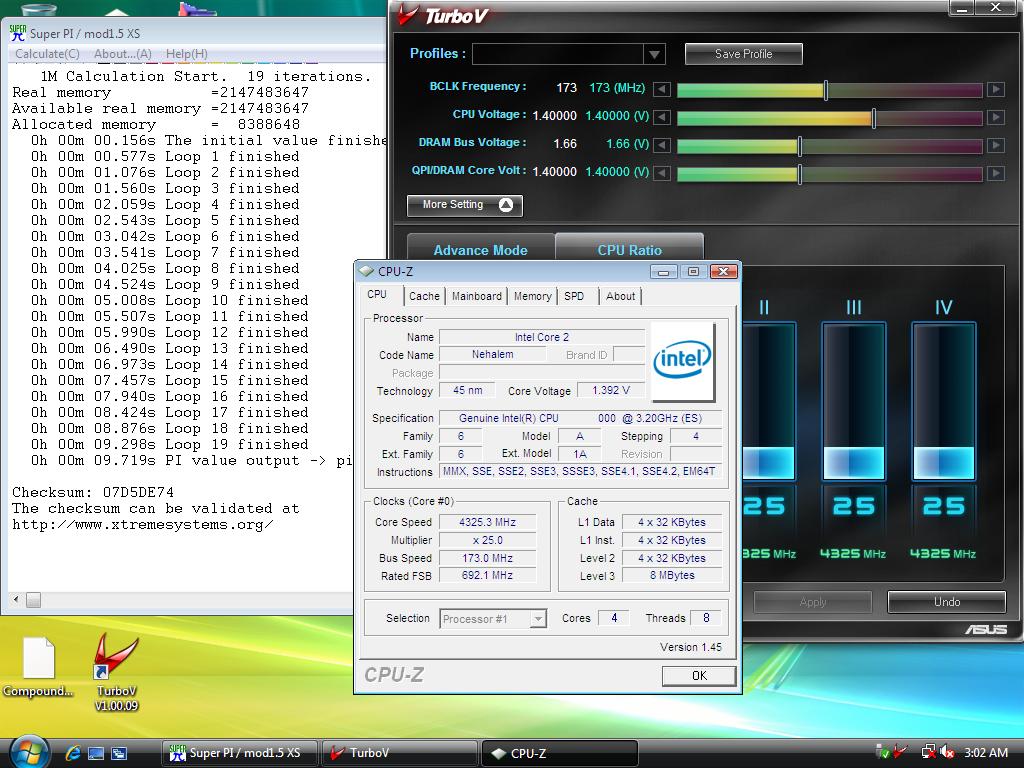The image size is (1024, 768).
Task: Click muted volume icon in system tray
Action: (946, 752)
